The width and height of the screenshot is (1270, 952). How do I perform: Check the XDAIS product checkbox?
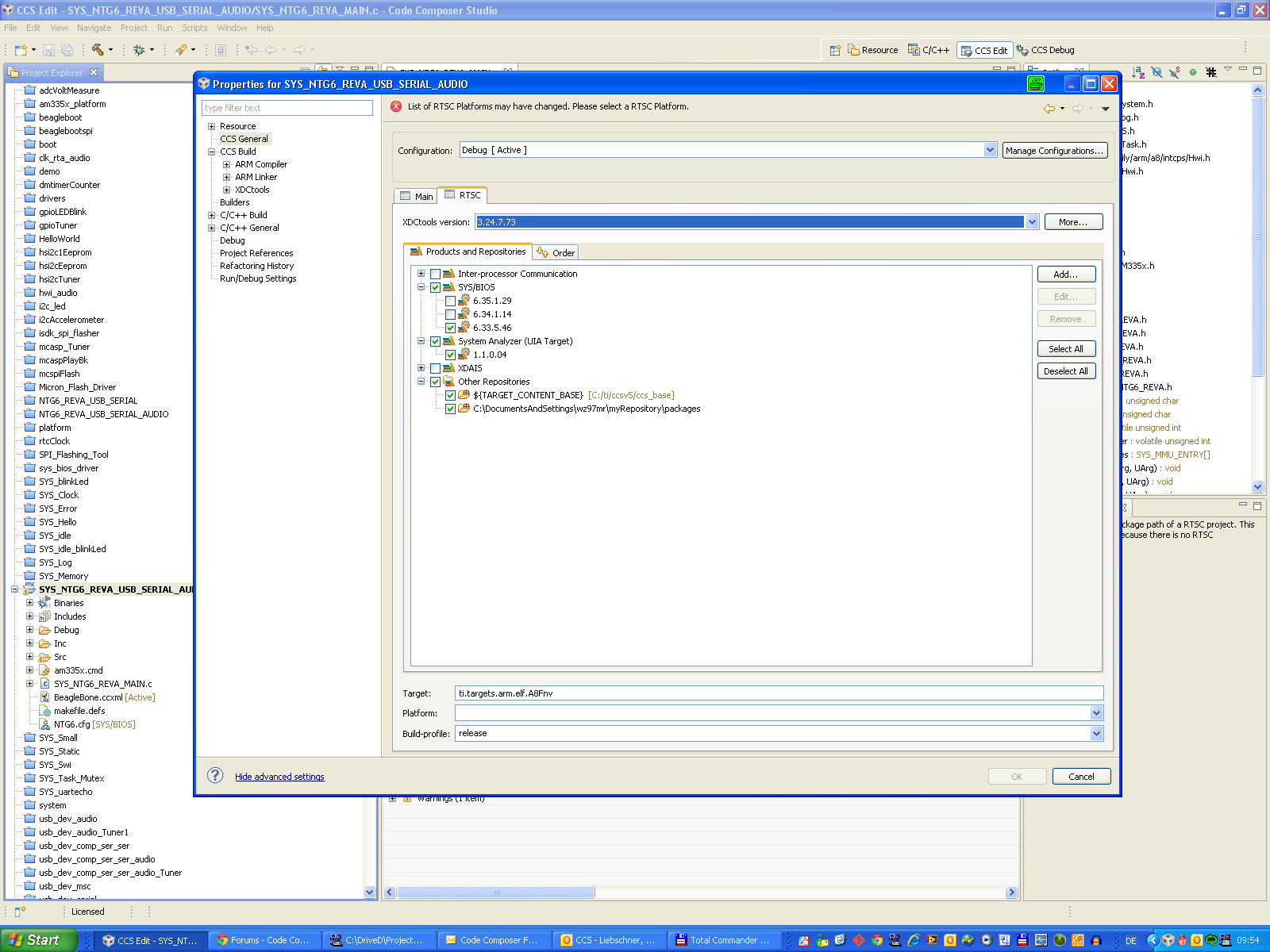click(435, 368)
